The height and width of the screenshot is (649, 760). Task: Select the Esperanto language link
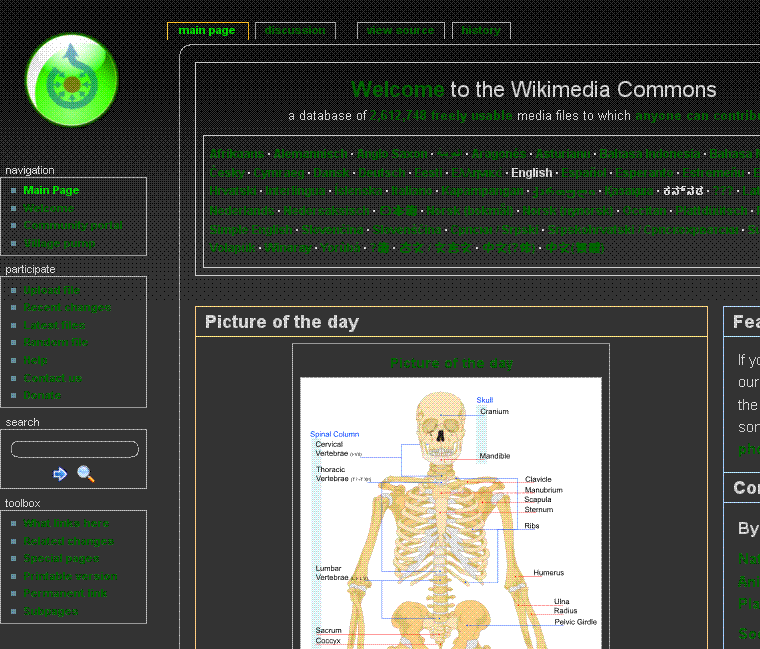pyautogui.click(x=644, y=173)
